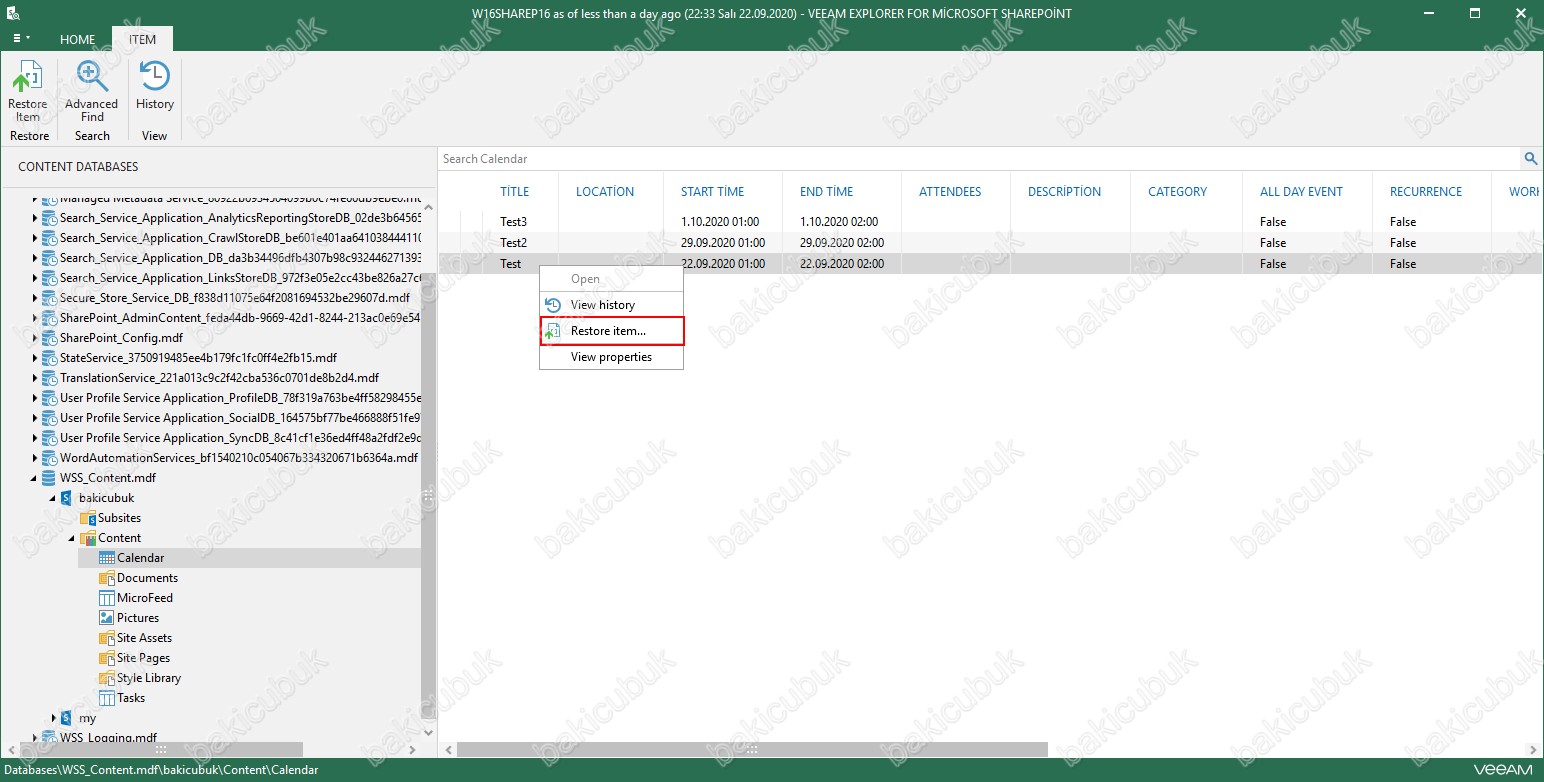
Task: Click the bakicubuk SharePoint site icon
Action: click(67, 498)
